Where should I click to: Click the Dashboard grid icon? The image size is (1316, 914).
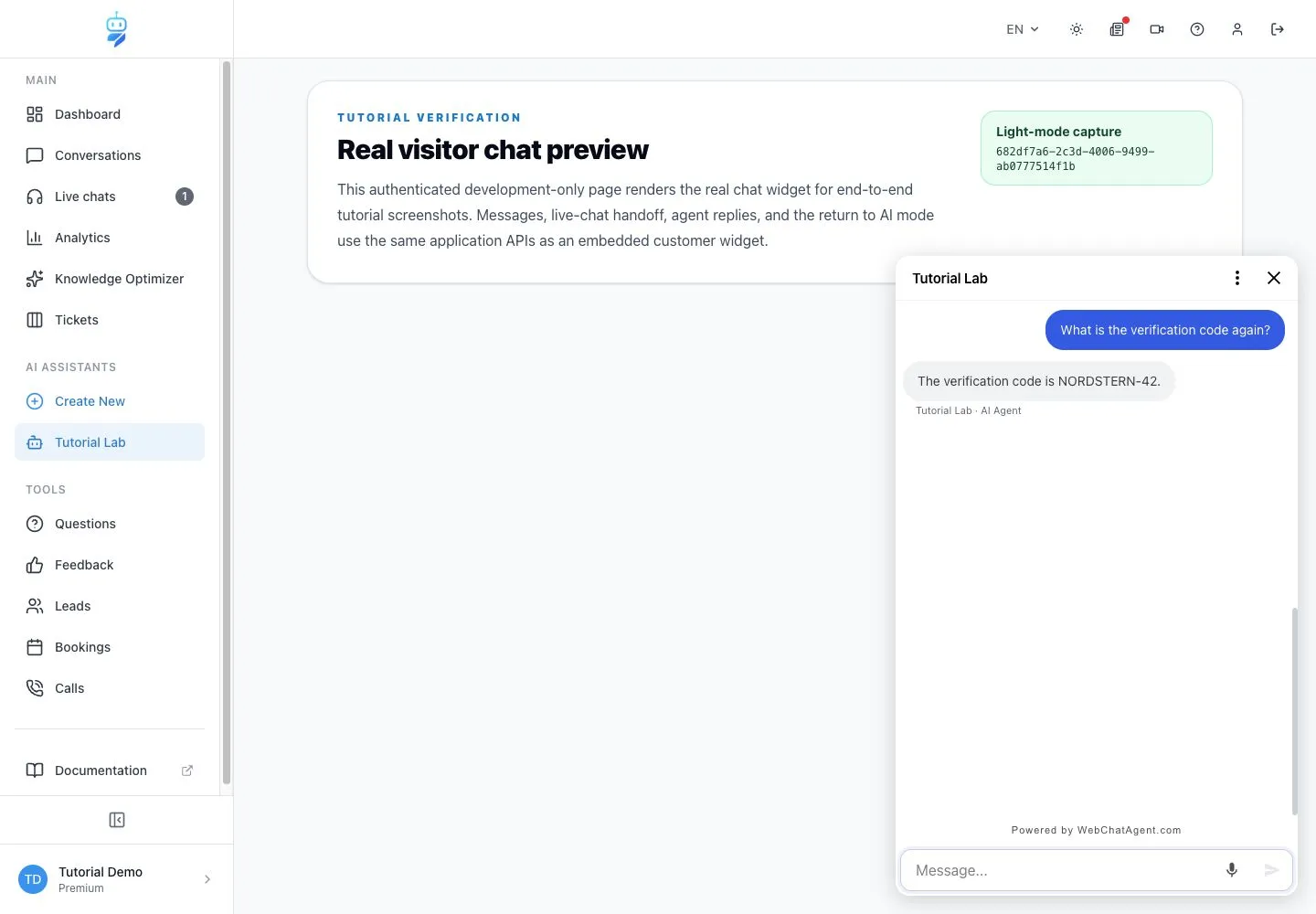[35, 114]
